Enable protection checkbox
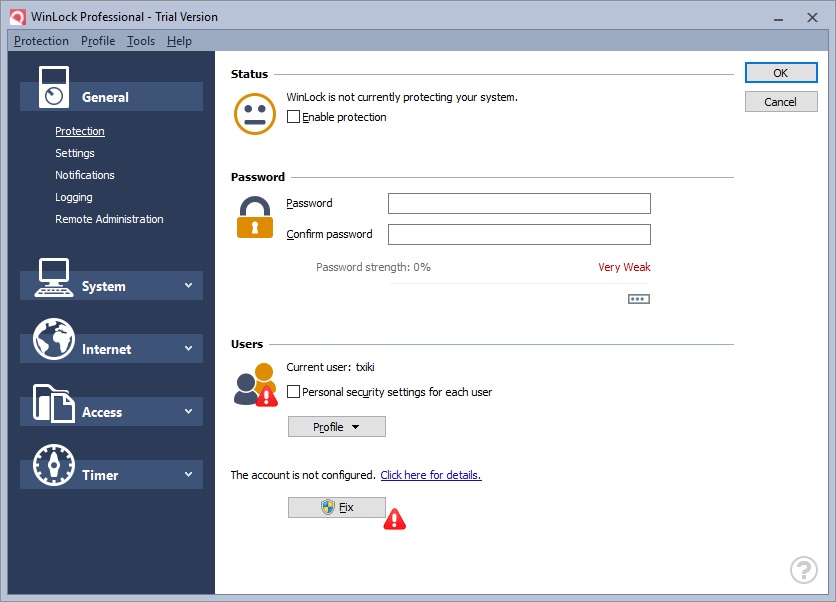 click(x=293, y=117)
